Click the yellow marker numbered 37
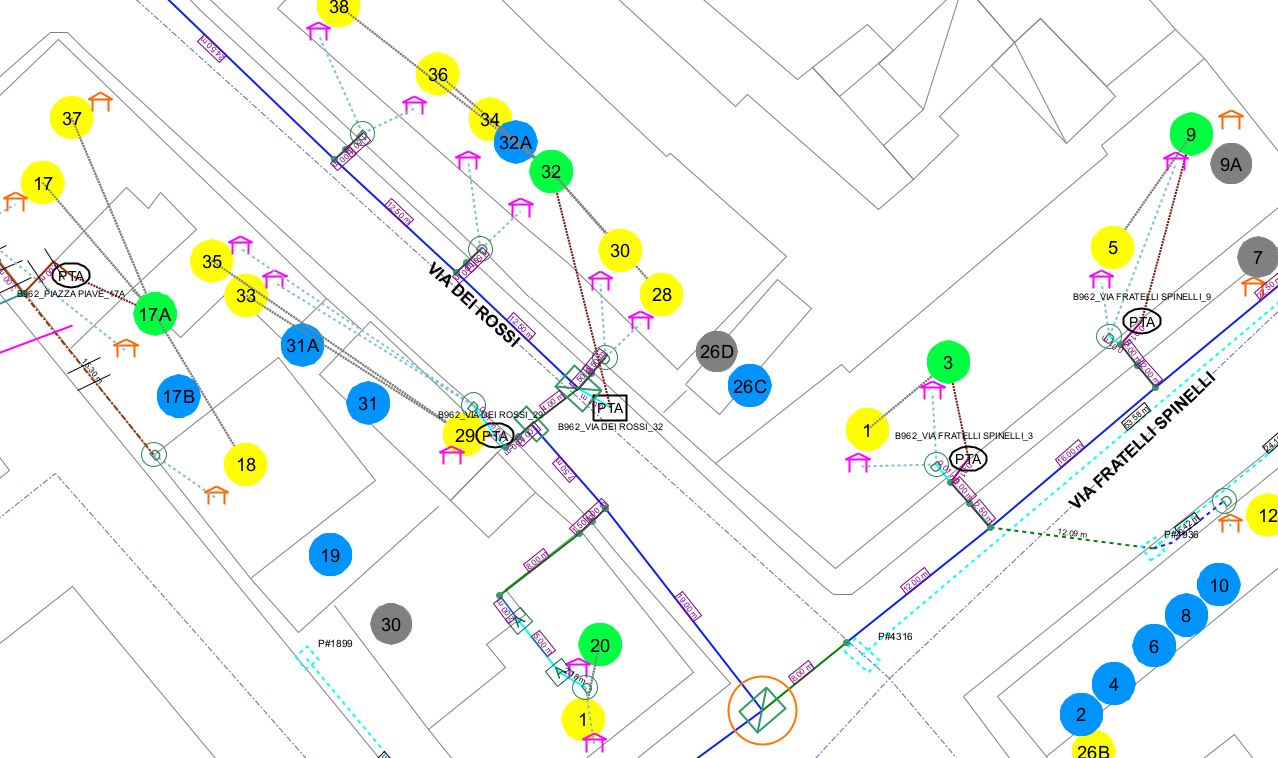1278x758 pixels. click(x=72, y=119)
